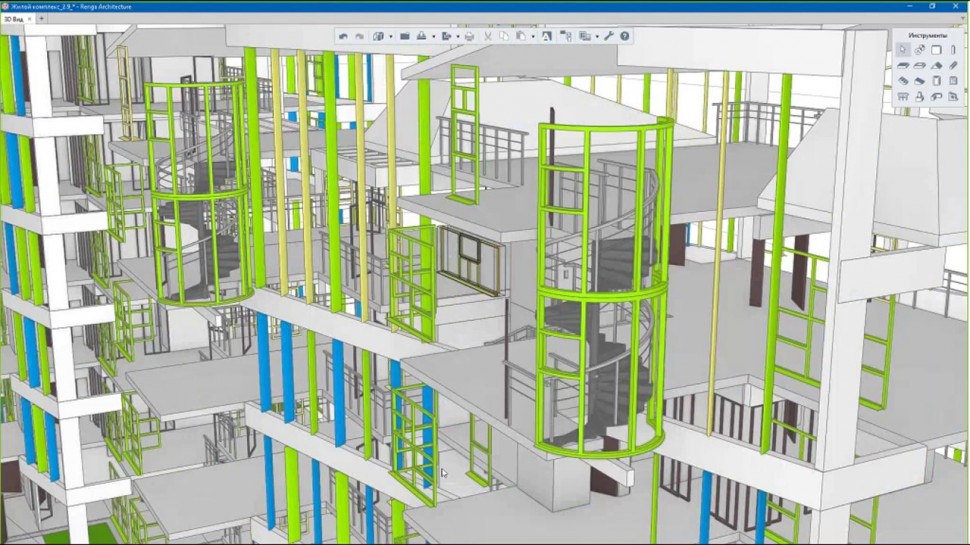The height and width of the screenshot is (545, 970).
Task: Close the 3D Вид tab
Action: pos(28,18)
